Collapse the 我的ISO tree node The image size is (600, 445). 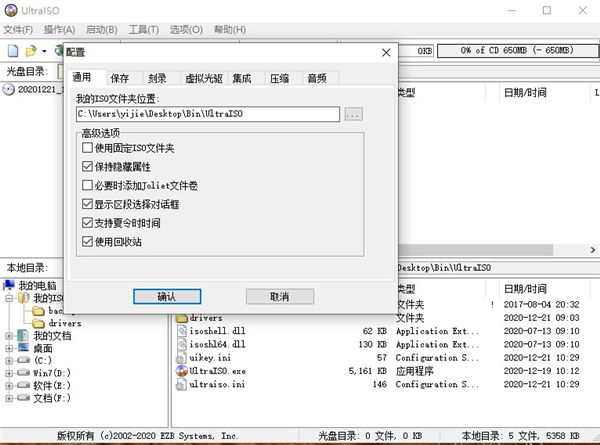[9, 298]
